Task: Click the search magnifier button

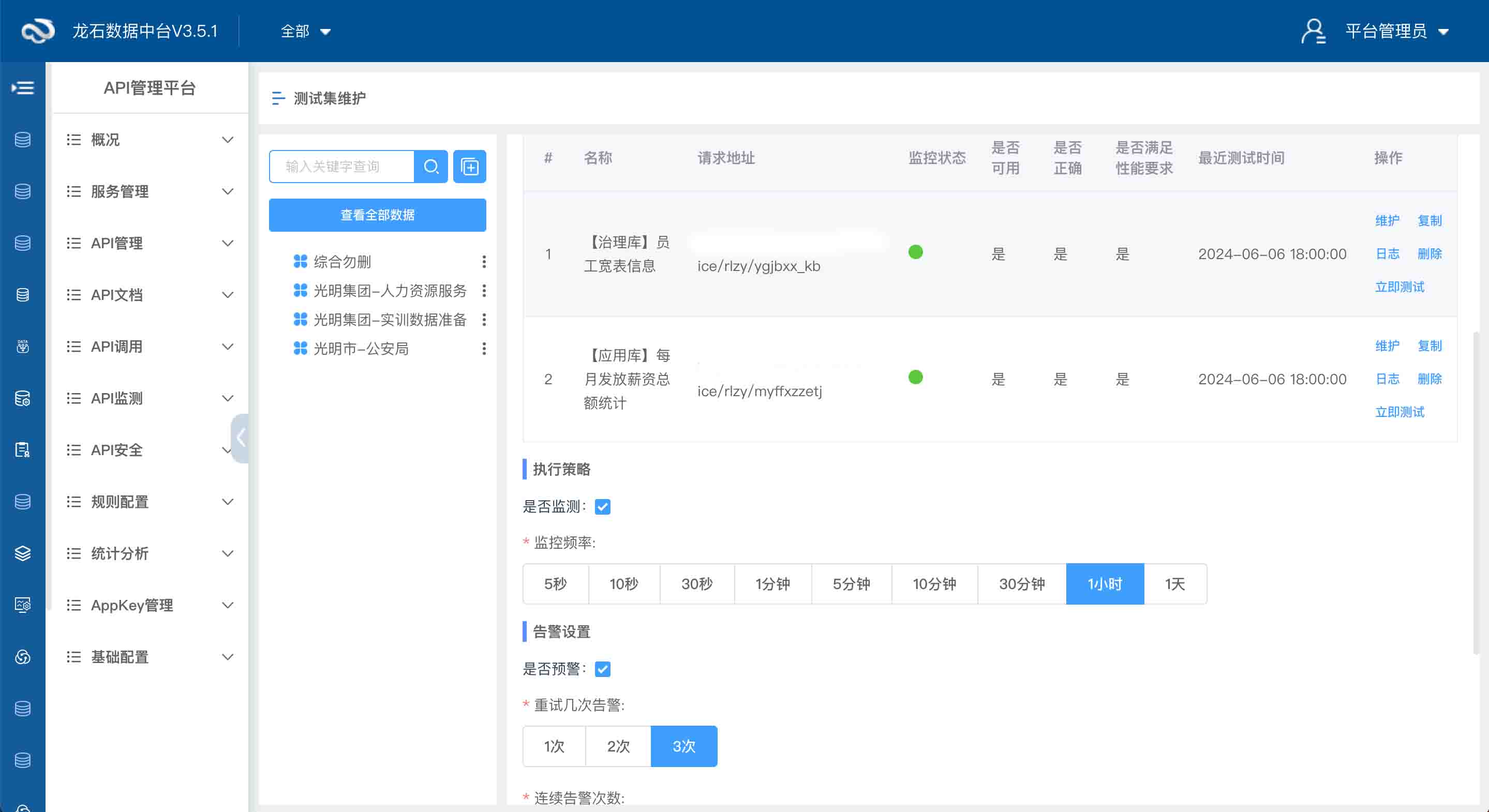Action: click(431, 167)
